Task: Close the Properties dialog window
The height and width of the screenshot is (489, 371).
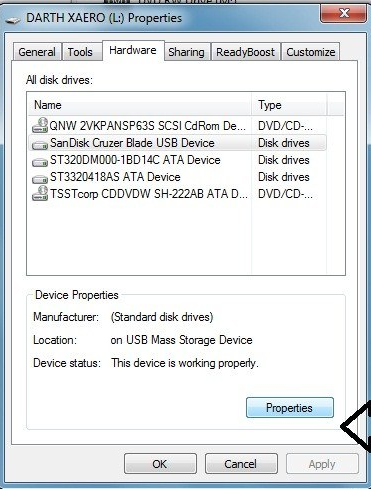Action: click(x=344, y=14)
